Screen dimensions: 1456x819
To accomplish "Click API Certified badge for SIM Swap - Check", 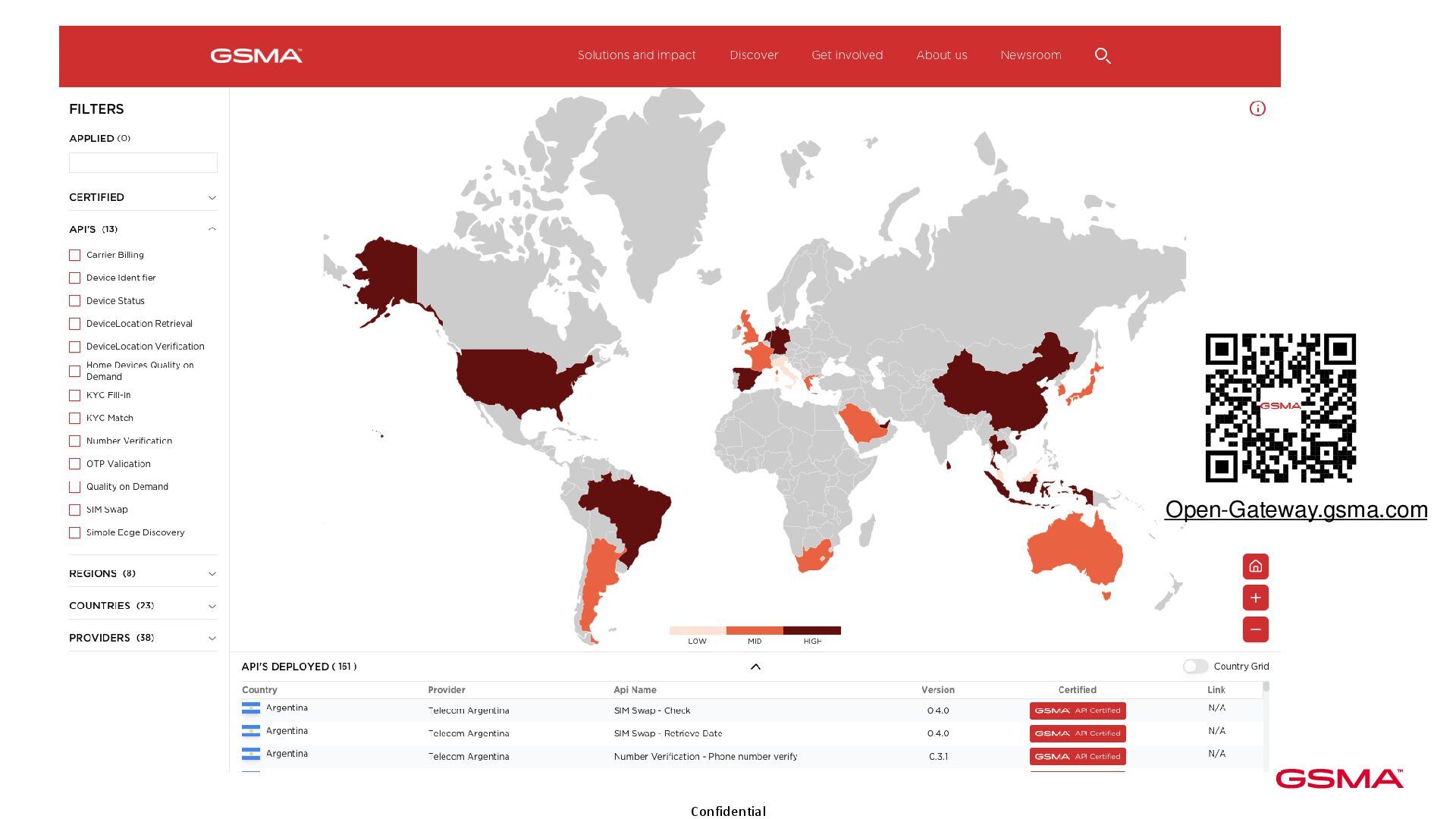I will pos(1078,711).
